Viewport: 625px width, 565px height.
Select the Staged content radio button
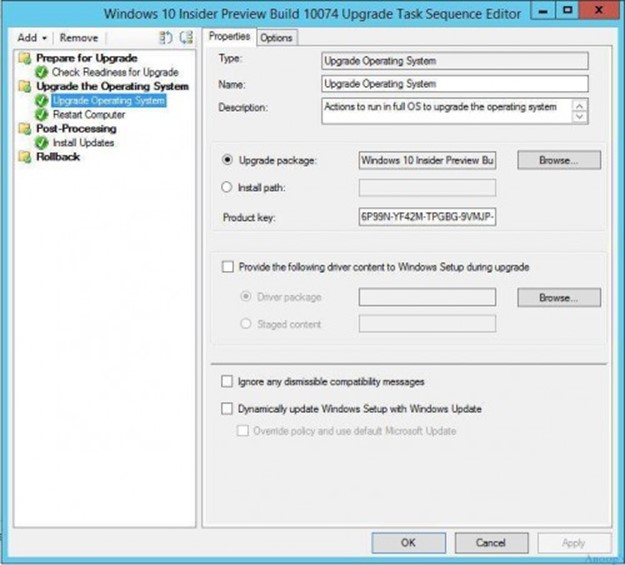click(246, 324)
